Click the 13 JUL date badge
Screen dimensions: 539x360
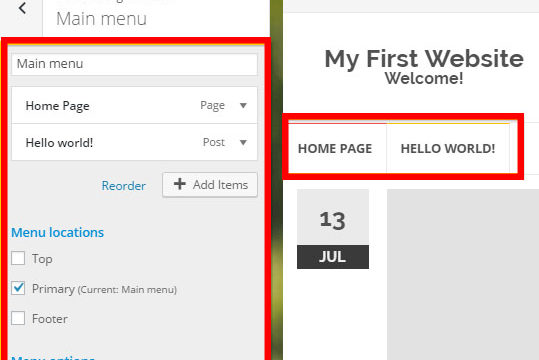pos(333,229)
